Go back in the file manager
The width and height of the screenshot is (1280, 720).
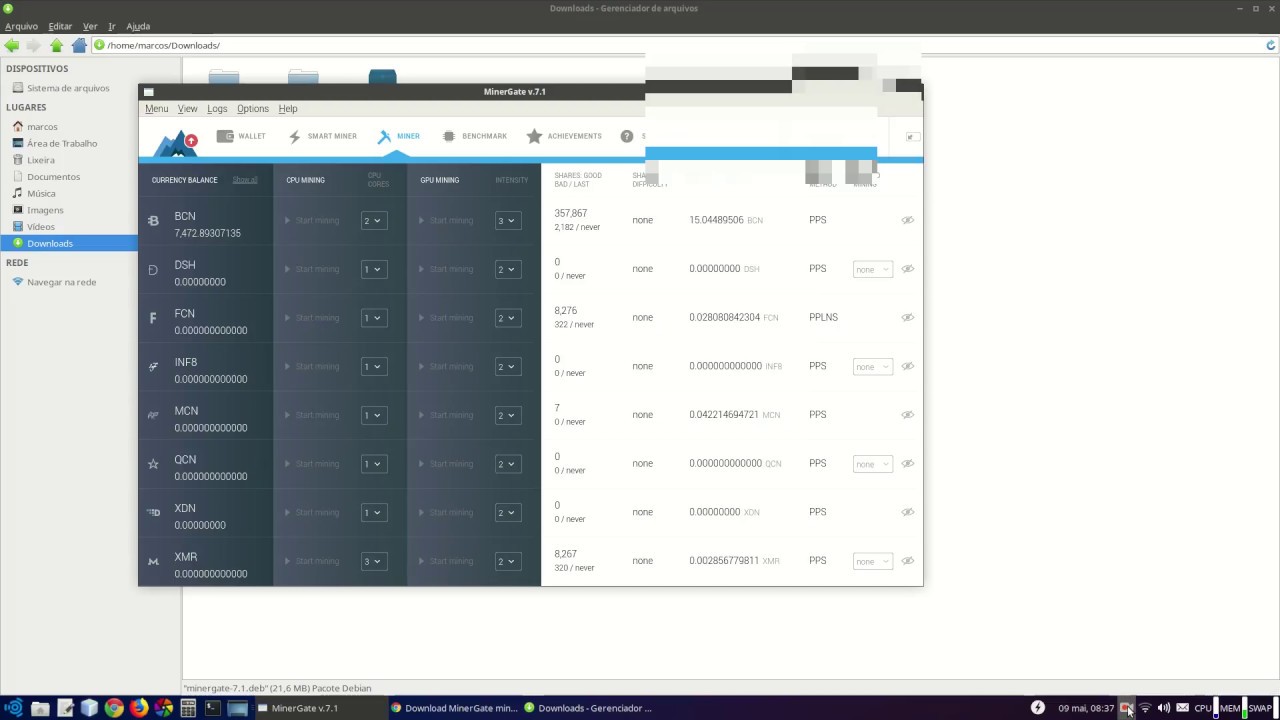click(x=11, y=45)
